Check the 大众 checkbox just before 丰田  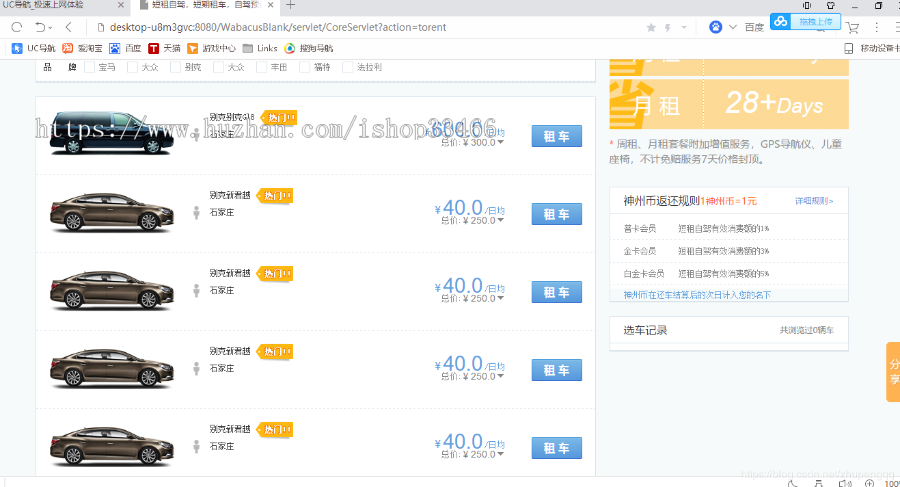219,67
